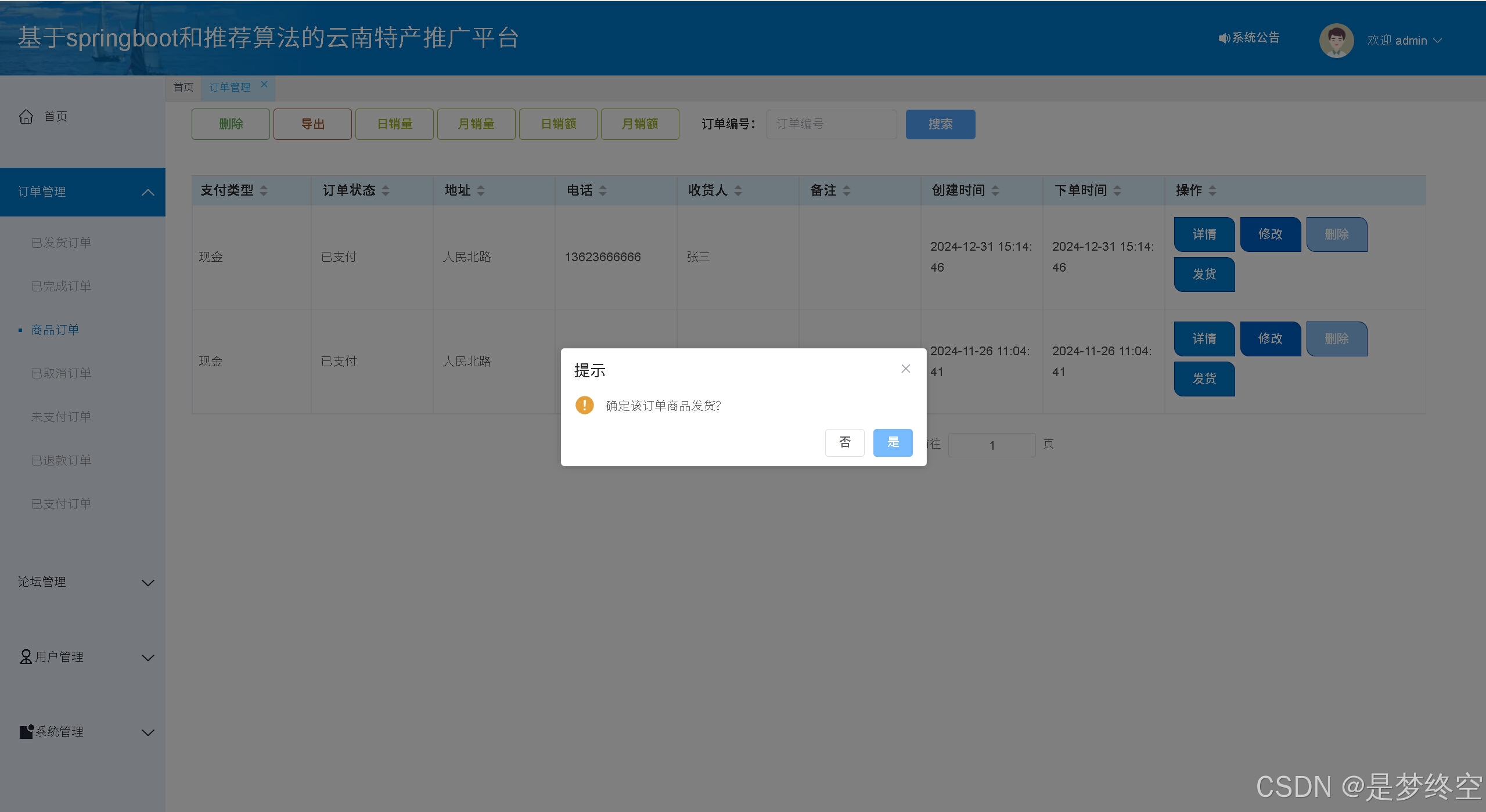
Task: Click the admin user avatar
Action: [x=1336, y=41]
